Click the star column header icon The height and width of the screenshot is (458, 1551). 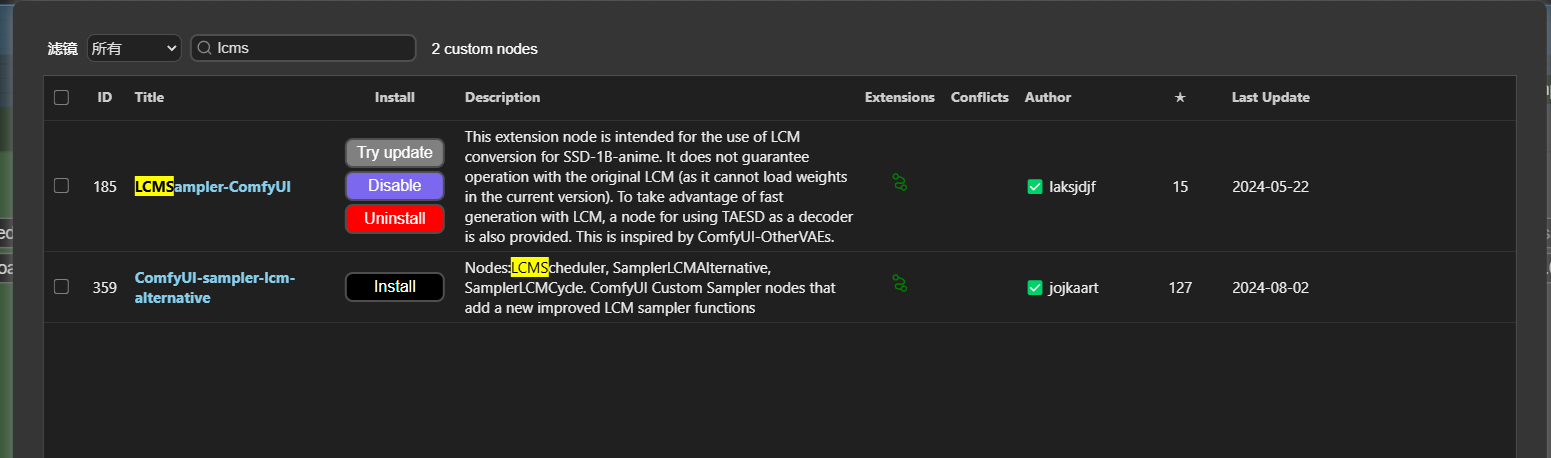pyautogui.click(x=1180, y=97)
